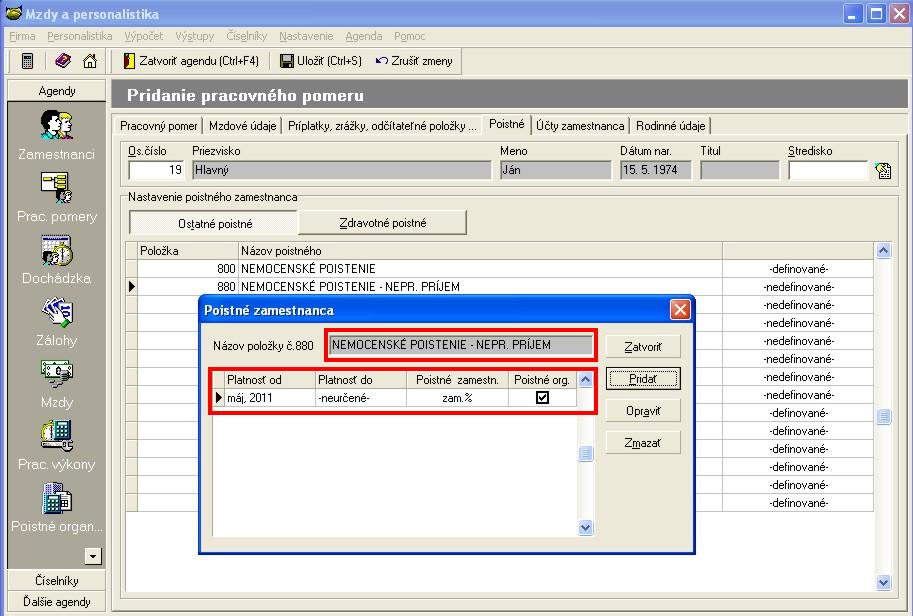Screen dimensions: 913x616
Task: Expand the Agendy sidebar section header
Action: (x=56, y=91)
